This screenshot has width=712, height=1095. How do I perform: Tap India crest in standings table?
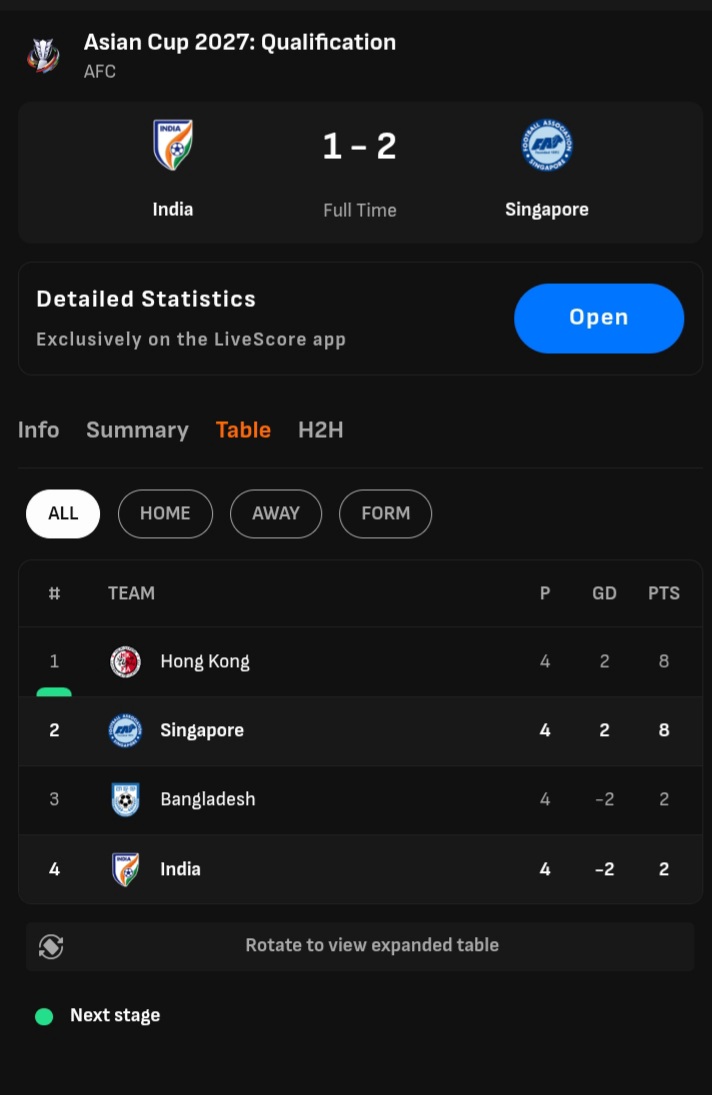click(125, 869)
